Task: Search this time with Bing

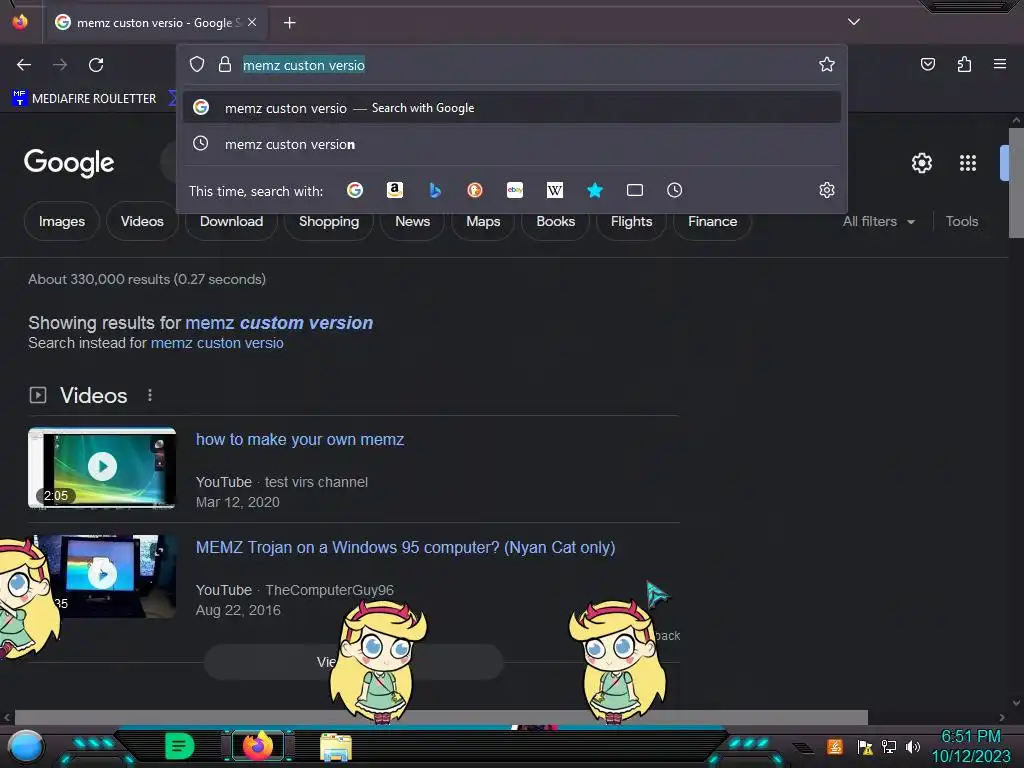Action: [x=435, y=190]
